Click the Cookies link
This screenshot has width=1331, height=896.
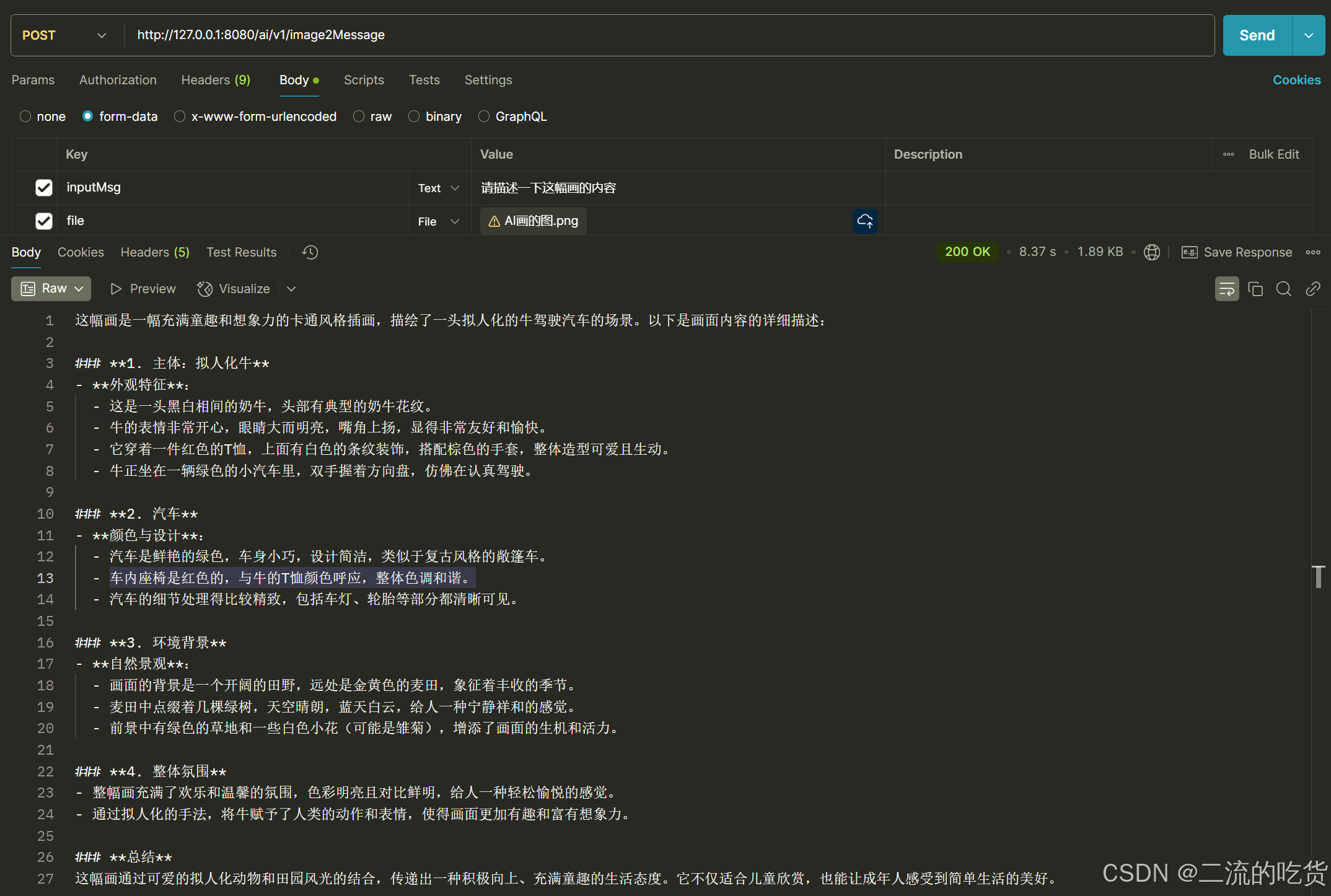(x=1296, y=80)
